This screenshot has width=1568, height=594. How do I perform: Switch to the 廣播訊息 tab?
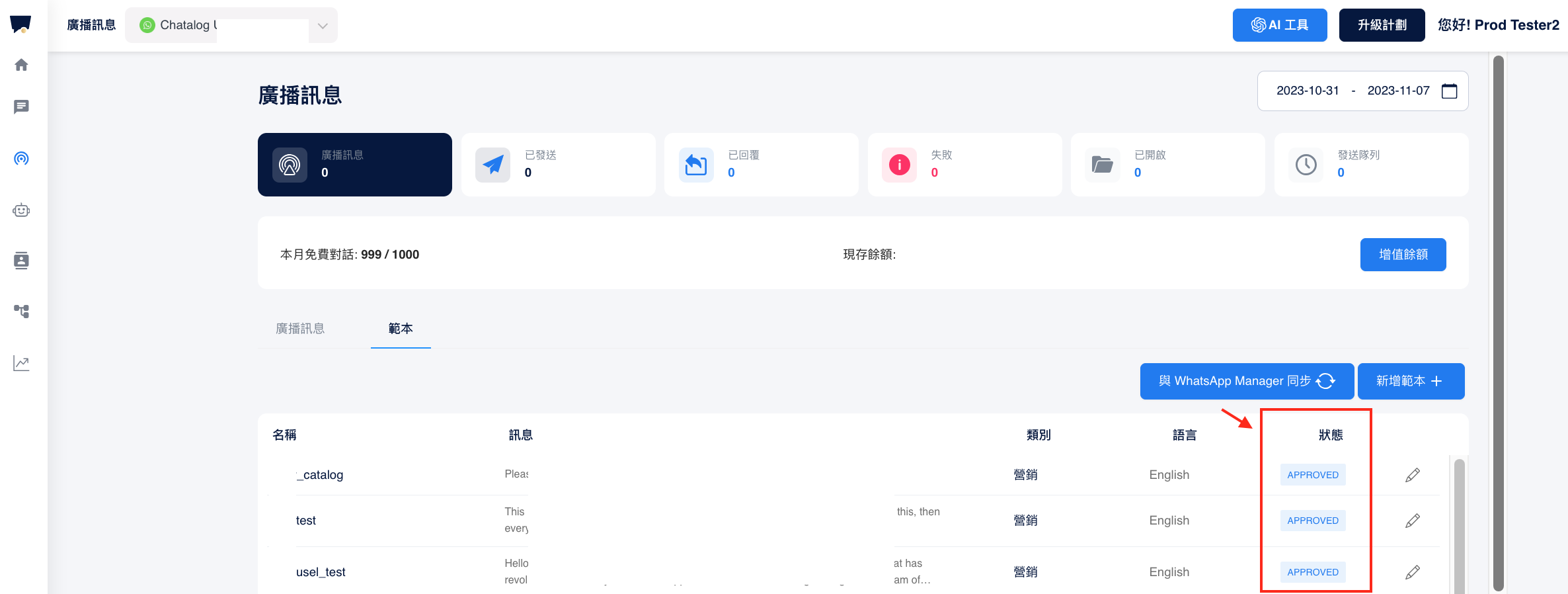click(x=300, y=329)
